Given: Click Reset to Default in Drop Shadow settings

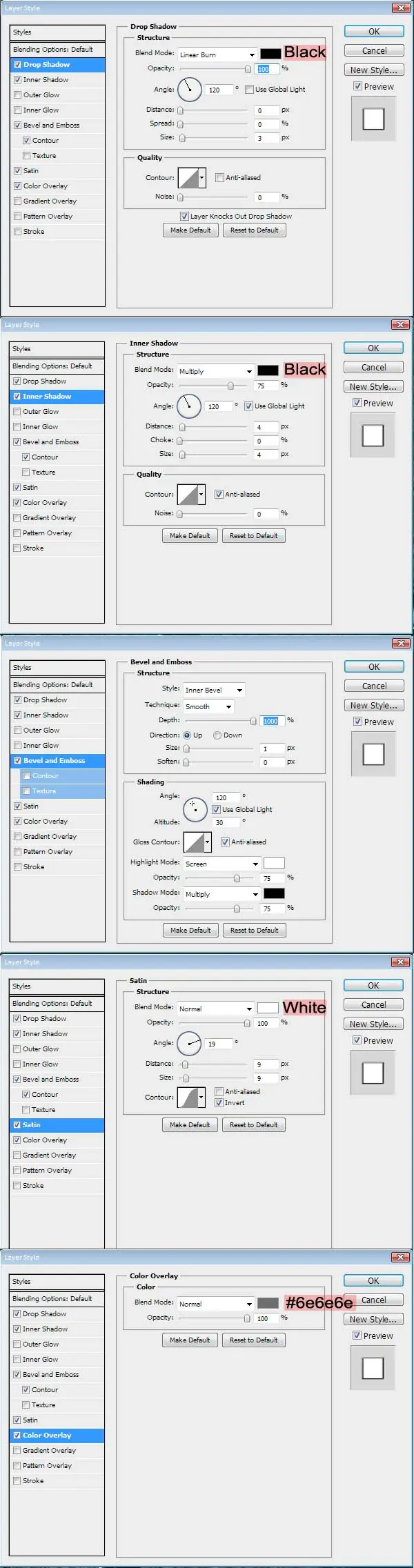Looking at the screenshot, I should (x=255, y=230).
